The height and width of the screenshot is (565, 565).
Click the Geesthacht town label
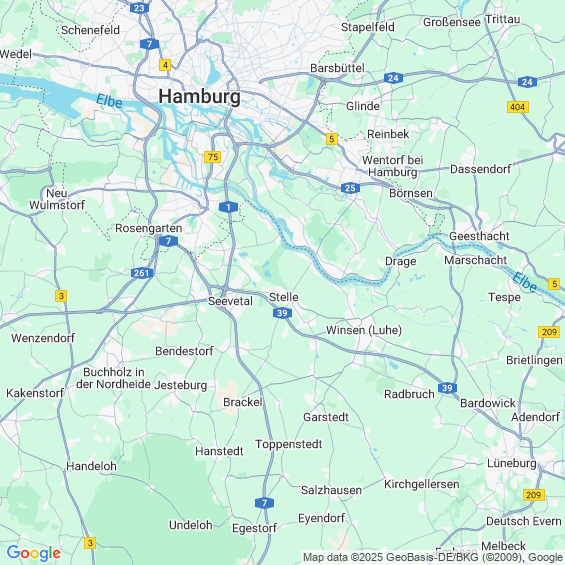click(479, 236)
